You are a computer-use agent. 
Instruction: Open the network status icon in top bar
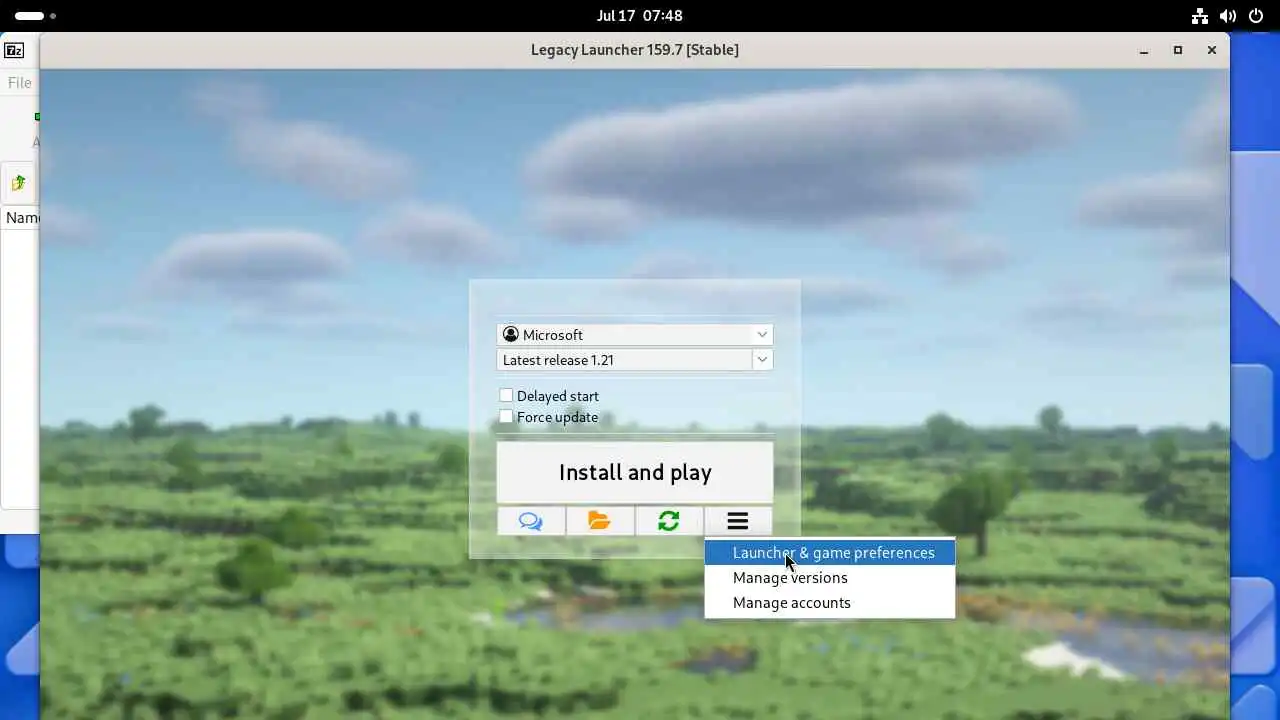click(1200, 16)
